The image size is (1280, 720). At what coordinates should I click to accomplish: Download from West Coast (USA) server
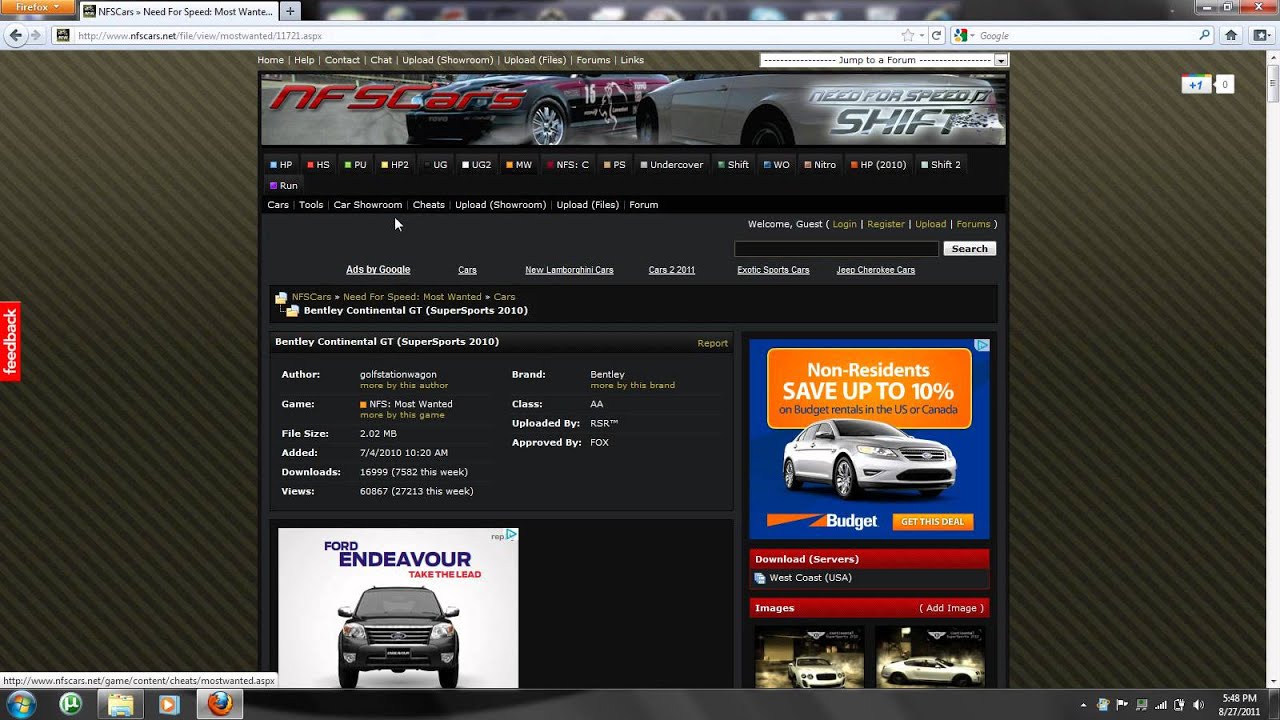click(x=810, y=578)
